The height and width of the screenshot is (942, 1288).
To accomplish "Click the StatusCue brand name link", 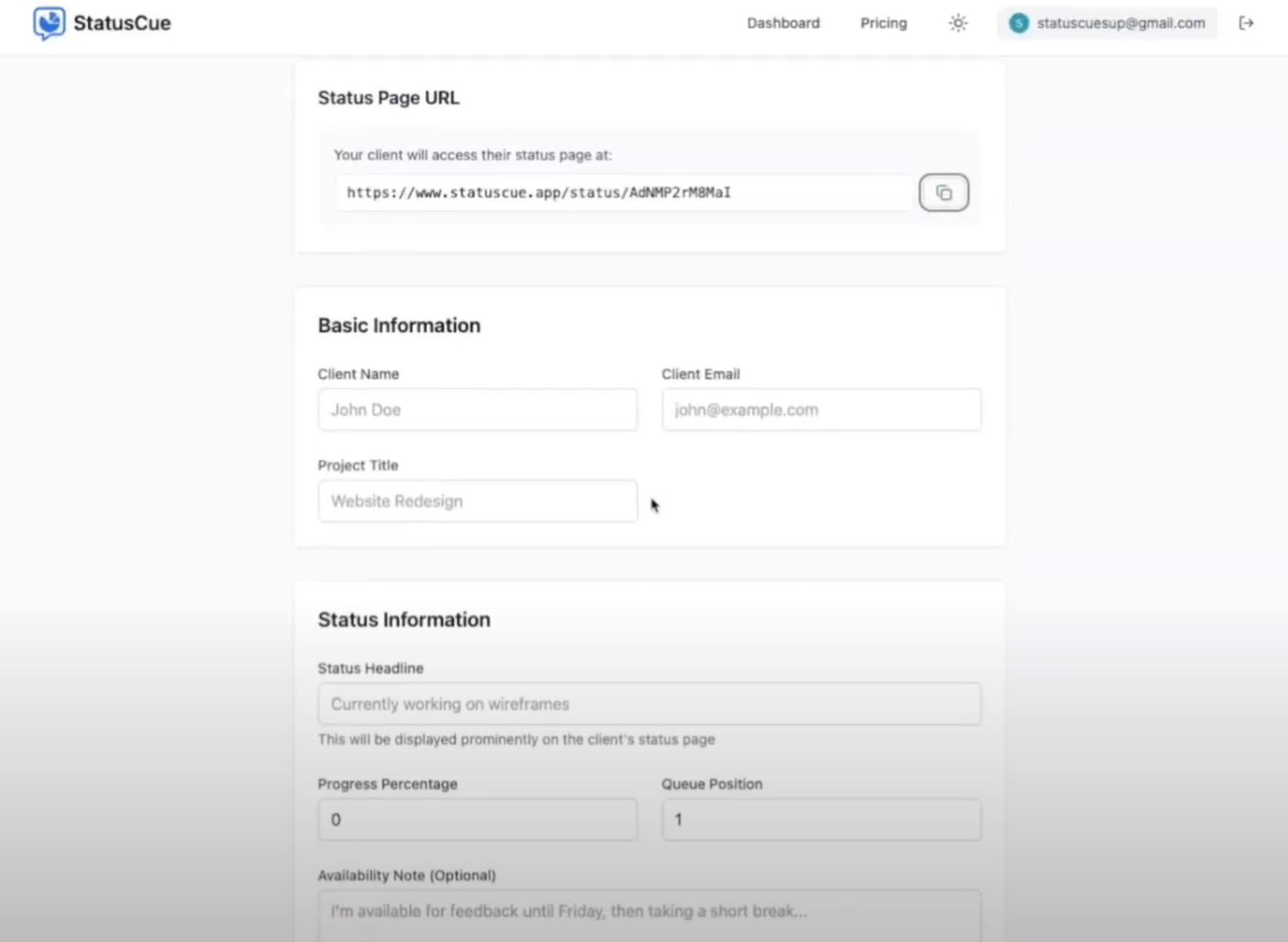I will pyautogui.click(x=122, y=23).
